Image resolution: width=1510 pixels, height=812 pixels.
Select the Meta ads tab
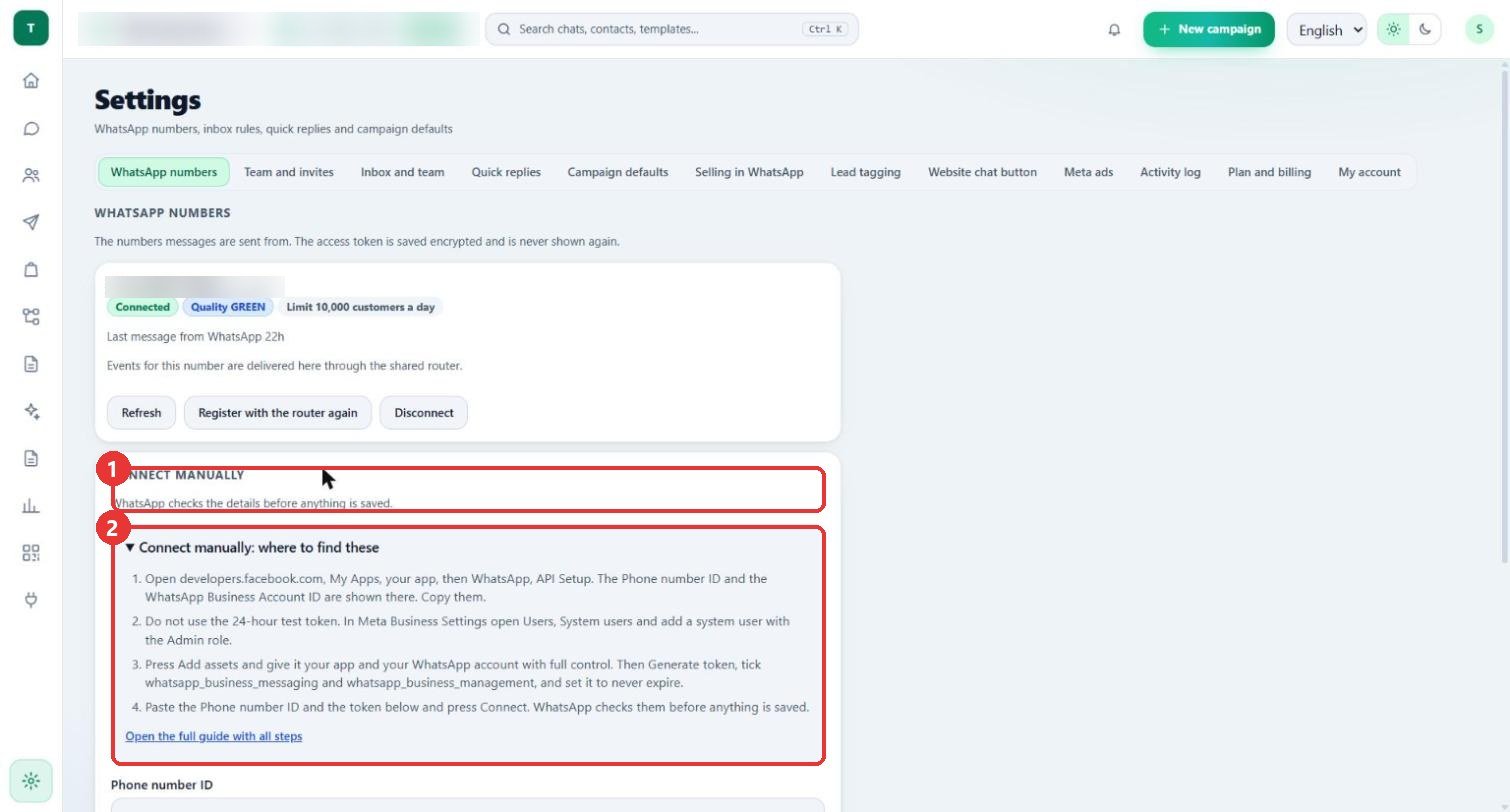(1088, 172)
